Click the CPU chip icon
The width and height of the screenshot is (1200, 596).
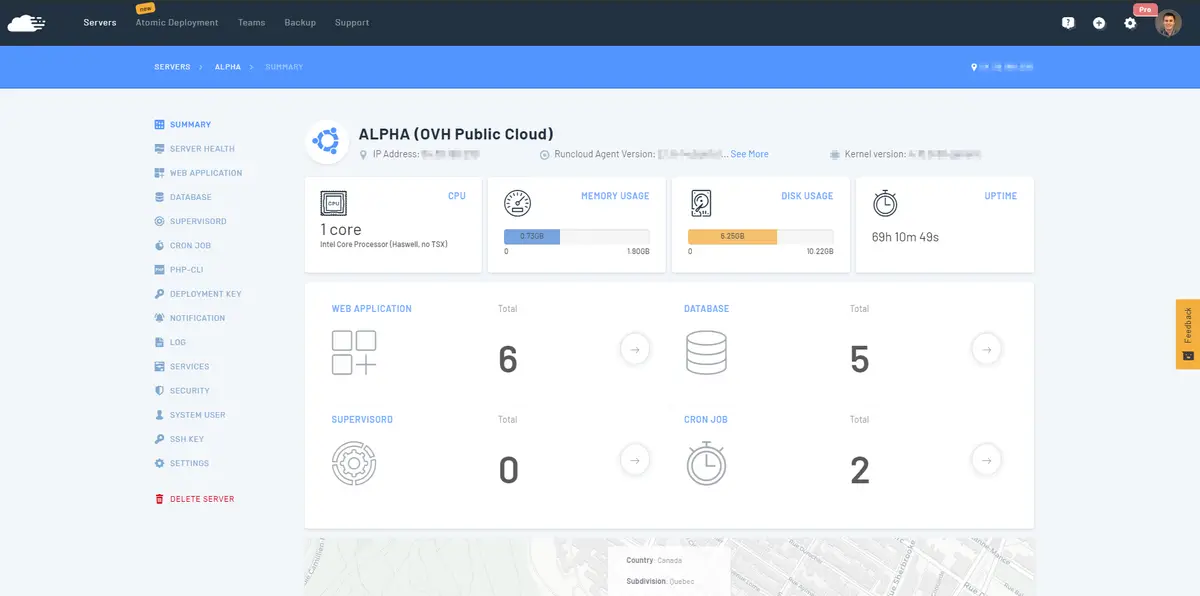pyautogui.click(x=333, y=203)
